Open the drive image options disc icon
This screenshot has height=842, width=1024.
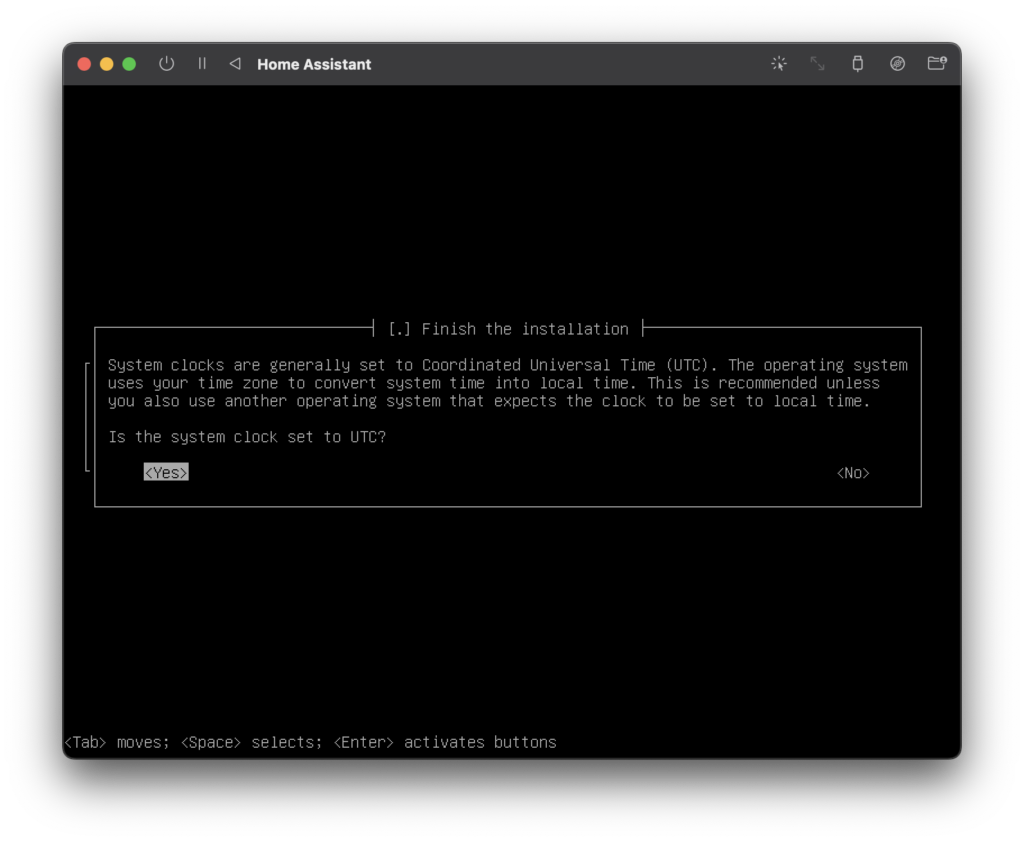(897, 63)
